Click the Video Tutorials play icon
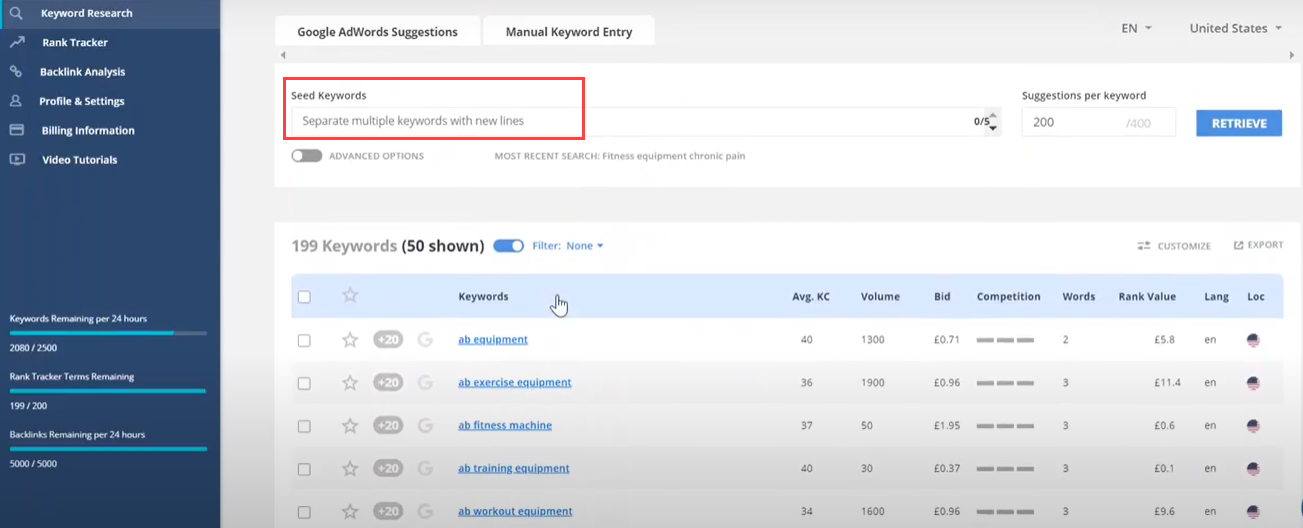Screen dimensions: 1303x528 16,159
